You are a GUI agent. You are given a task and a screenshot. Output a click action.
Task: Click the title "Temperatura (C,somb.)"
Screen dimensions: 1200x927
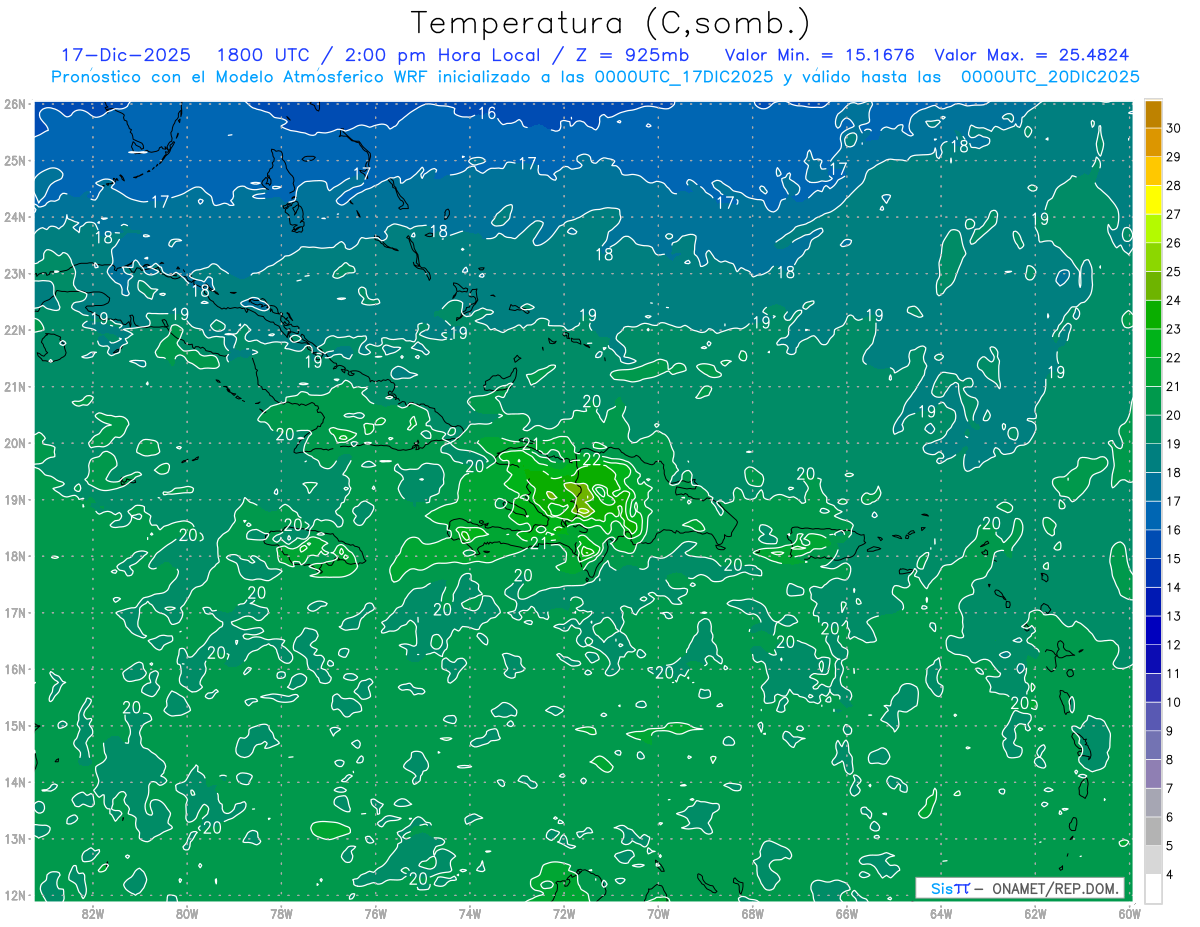pos(611,23)
